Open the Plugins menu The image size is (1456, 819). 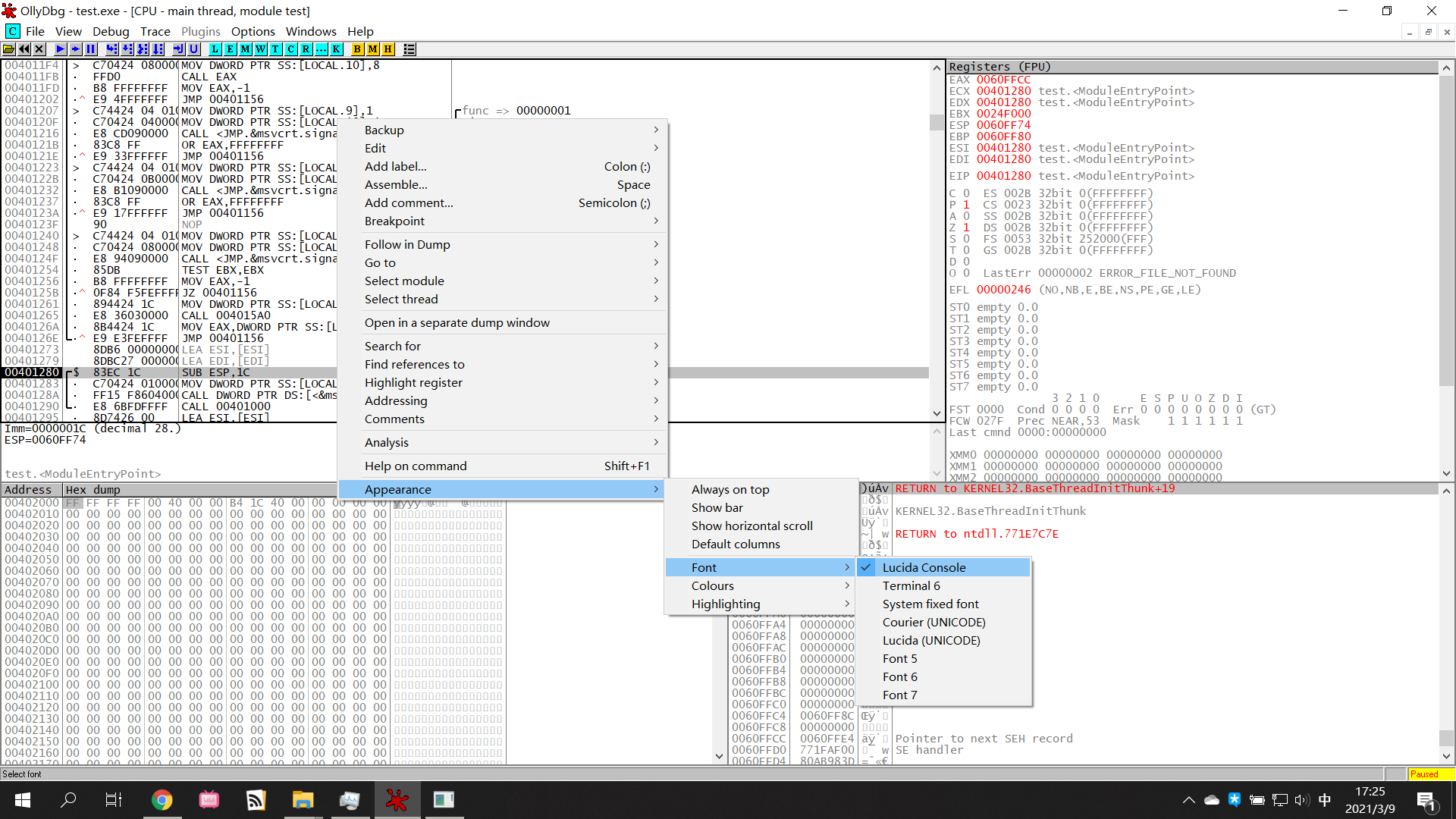point(200,31)
